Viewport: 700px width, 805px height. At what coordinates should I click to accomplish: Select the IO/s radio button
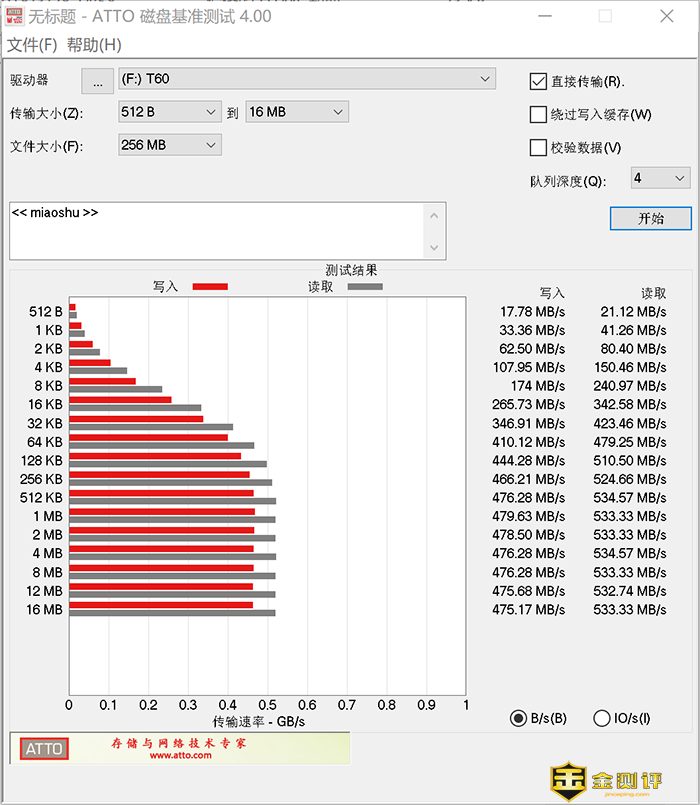[x=602, y=718]
